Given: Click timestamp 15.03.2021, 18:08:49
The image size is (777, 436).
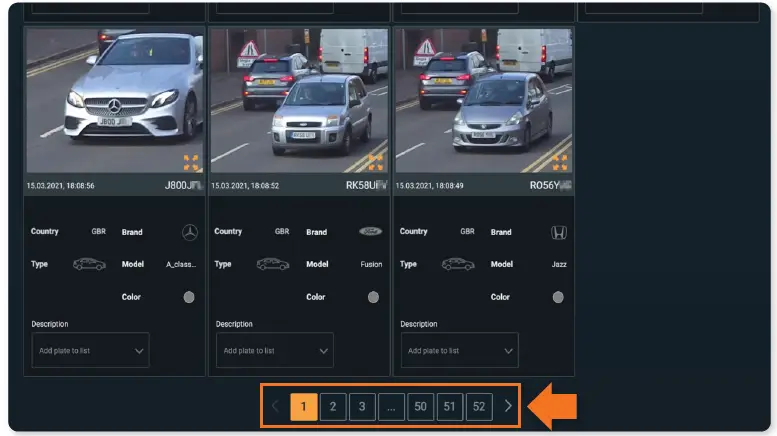Looking at the screenshot, I should (430, 186).
